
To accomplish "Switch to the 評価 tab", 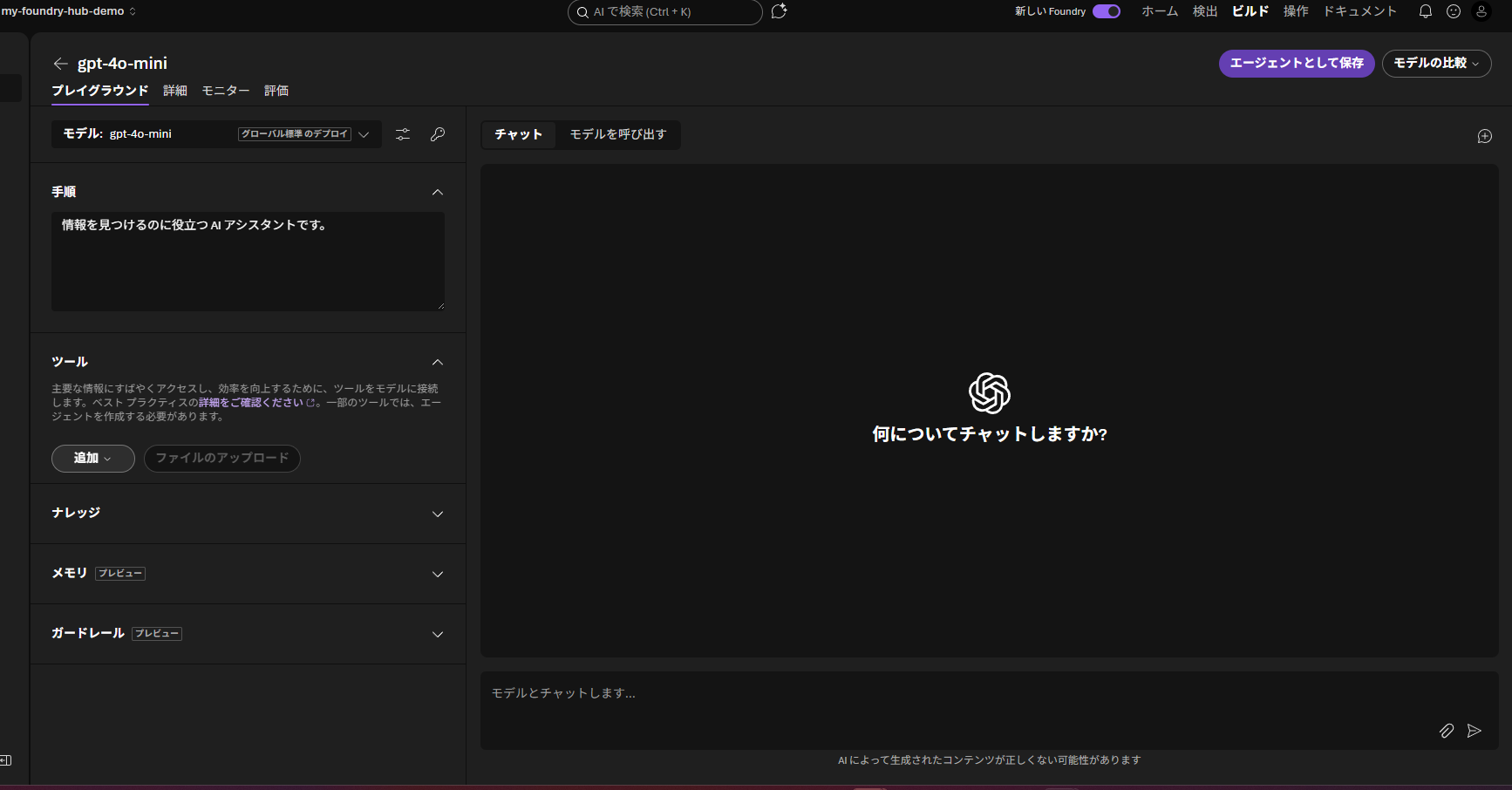I will click(x=276, y=91).
